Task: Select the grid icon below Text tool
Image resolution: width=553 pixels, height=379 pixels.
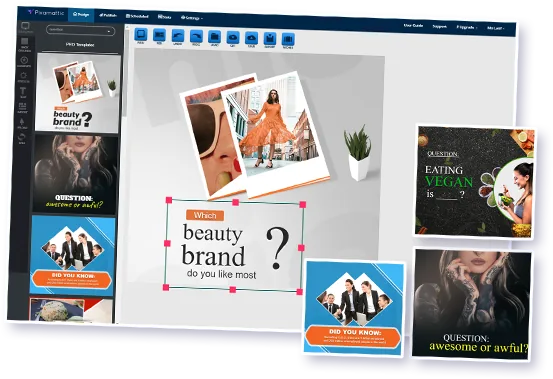Action: tap(22, 107)
